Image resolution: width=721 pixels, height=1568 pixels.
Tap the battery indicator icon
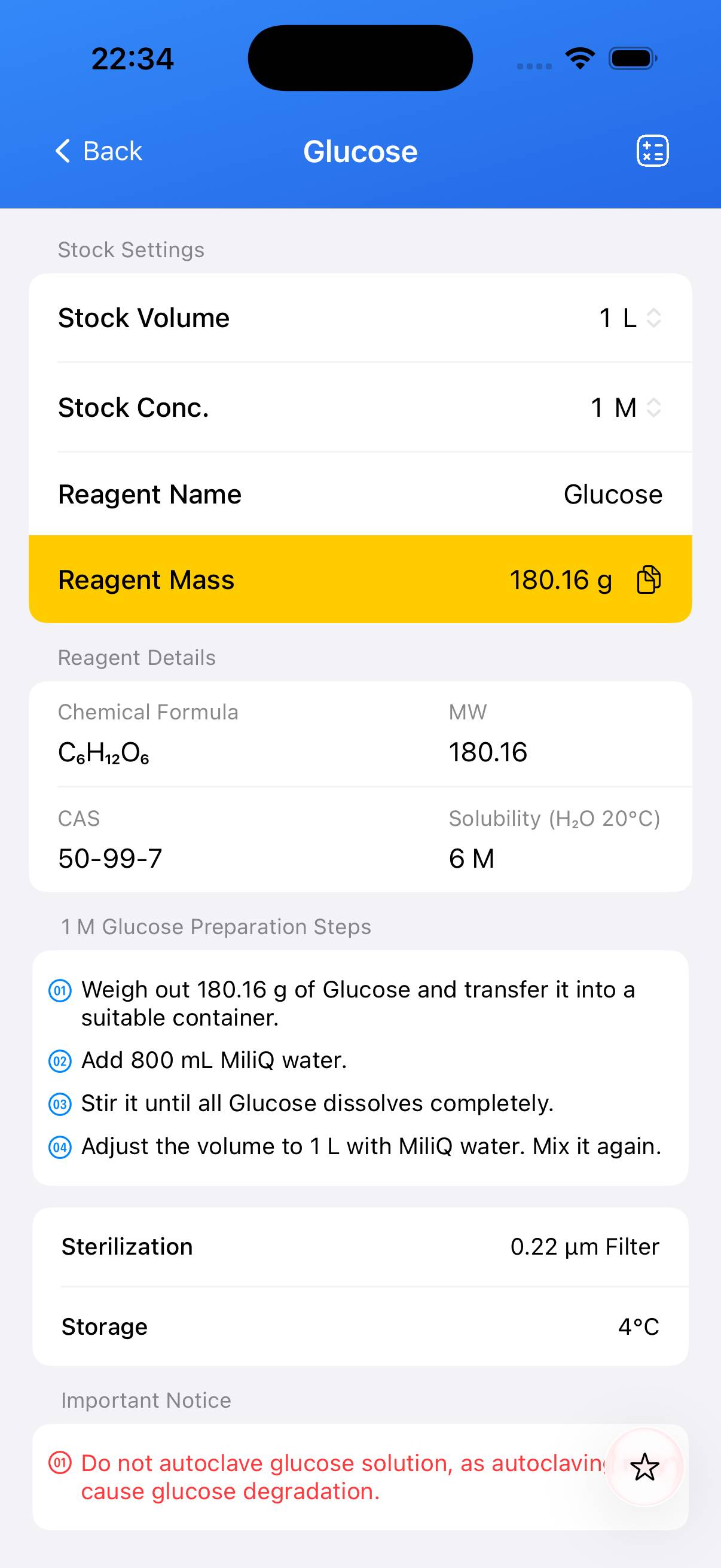click(633, 59)
